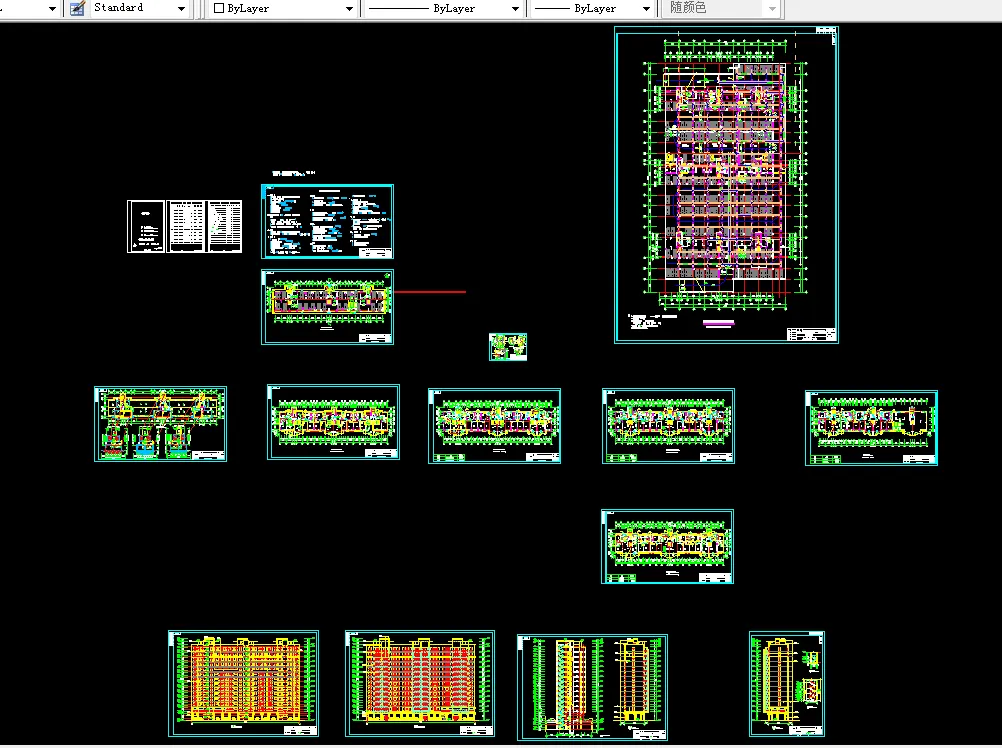Viewport: 1002px width, 748px height.
Task: Select second floor plan sheet in middle row
Action: (x=334, y=422)
